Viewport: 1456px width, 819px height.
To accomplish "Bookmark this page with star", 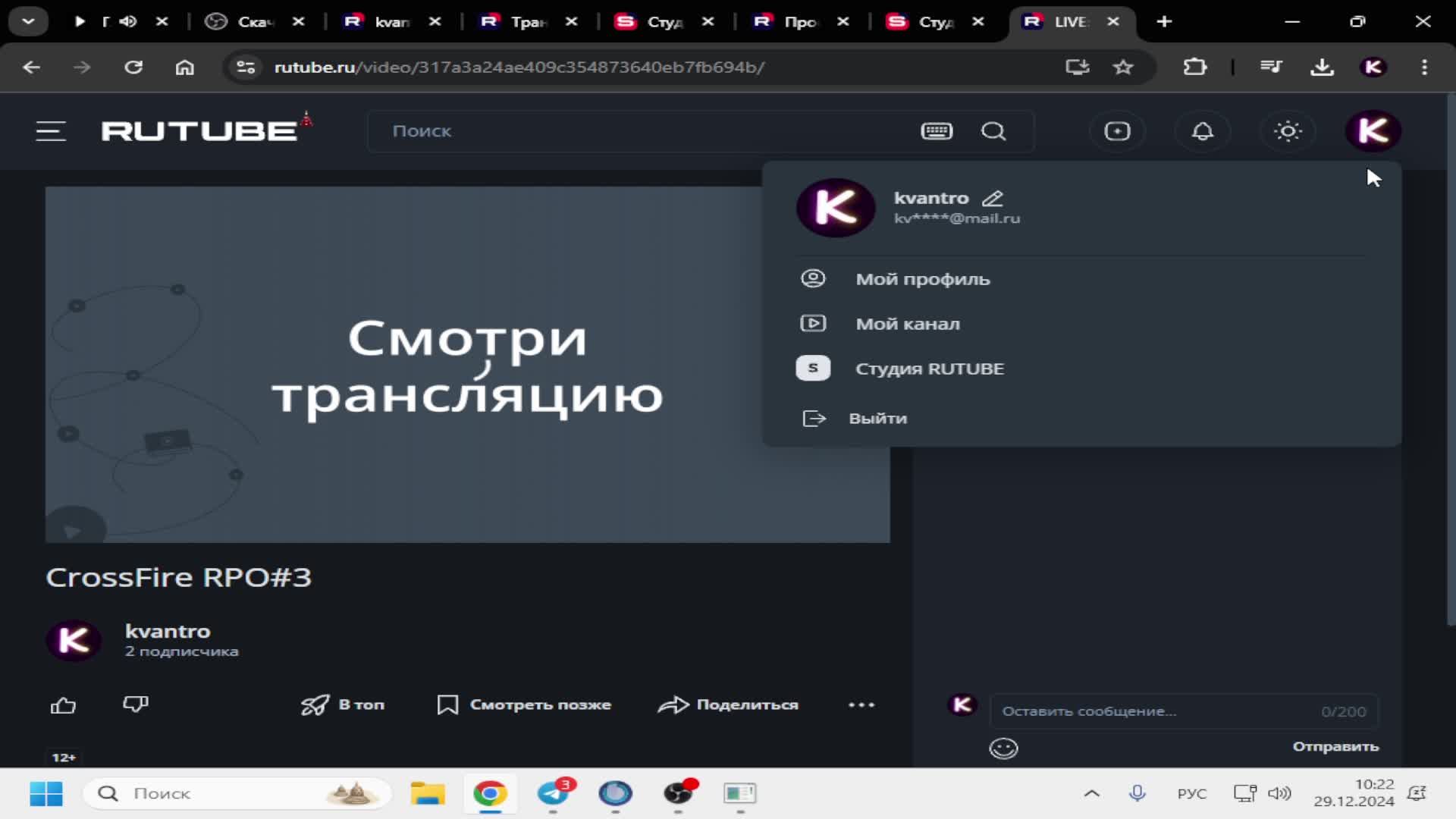I will (1123, 67).
